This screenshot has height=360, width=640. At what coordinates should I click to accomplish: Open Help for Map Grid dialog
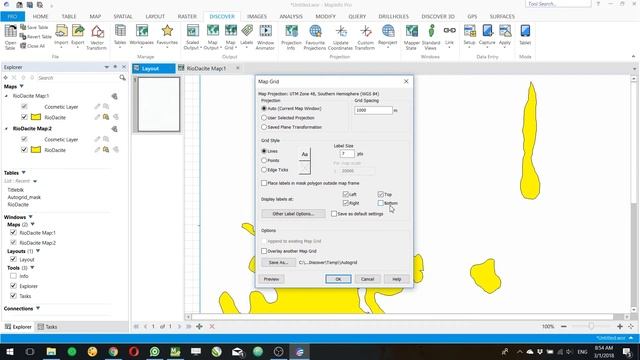(x=397, y=279)
